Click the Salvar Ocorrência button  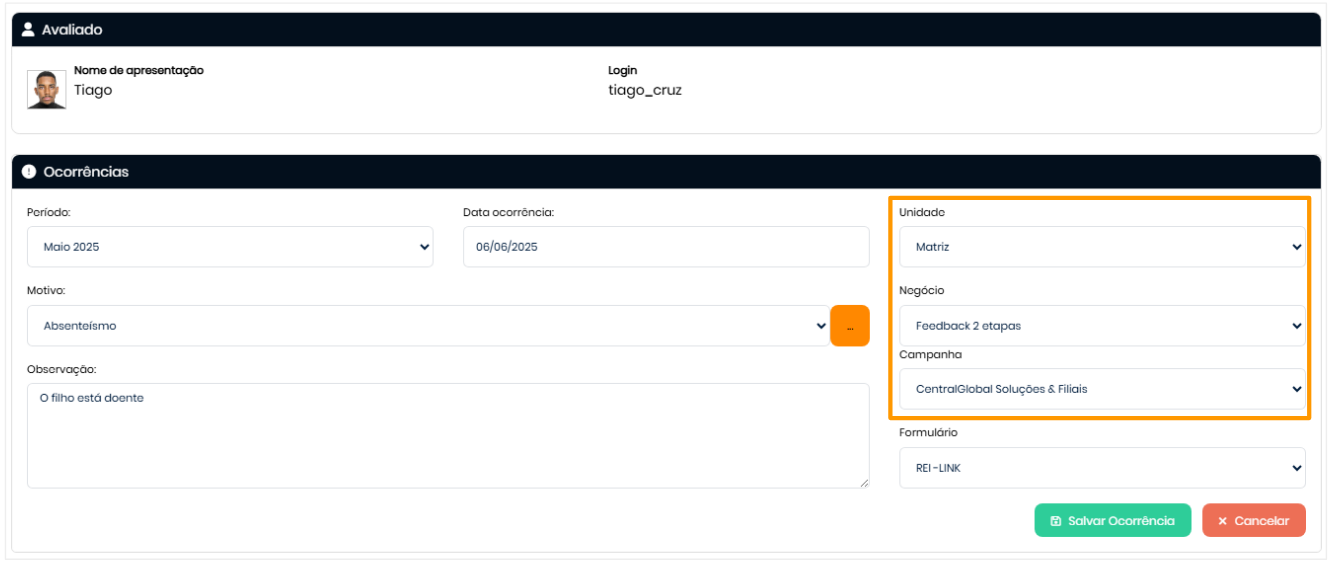point(1112,521)
